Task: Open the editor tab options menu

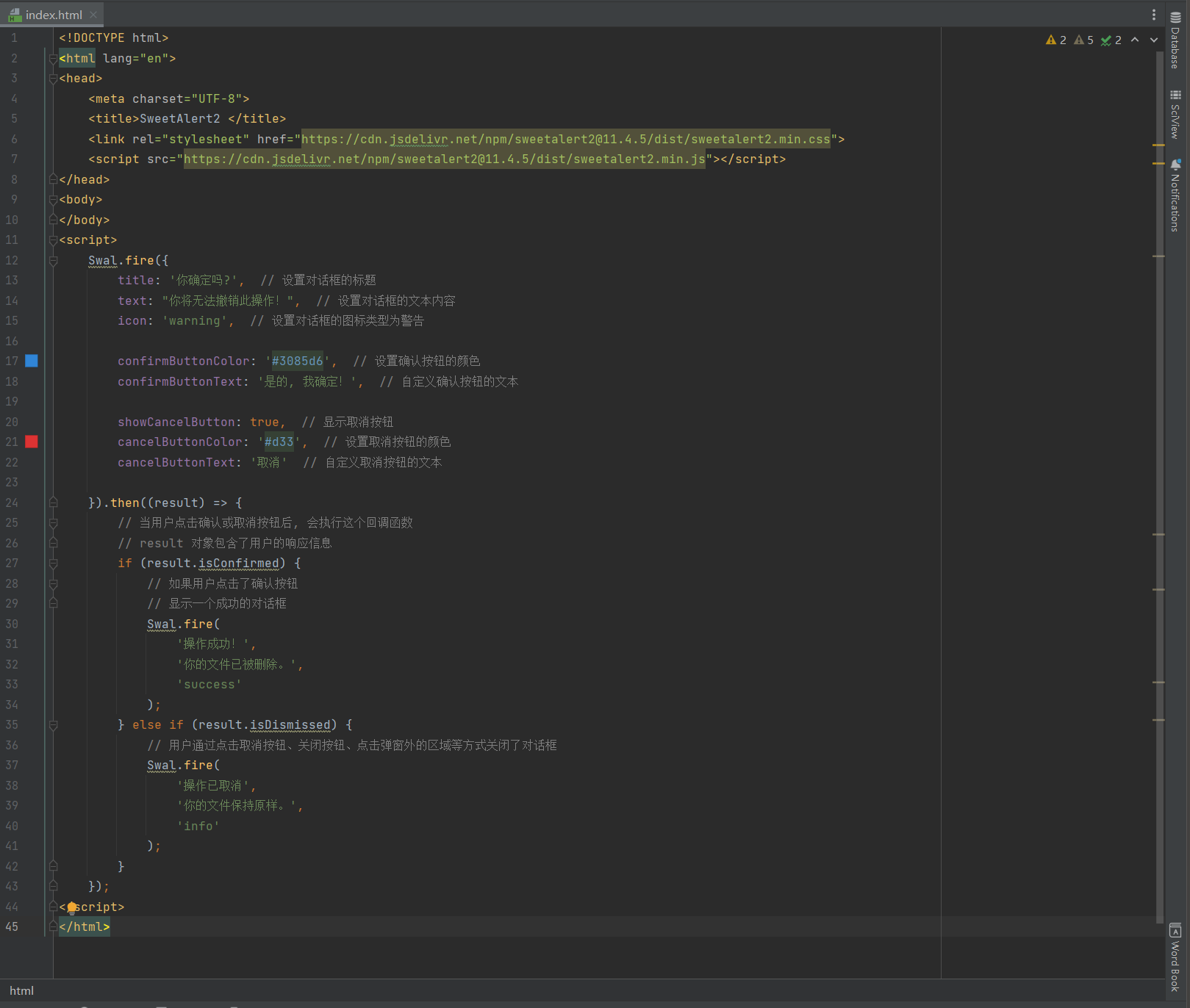Action: click(1154, 15)
